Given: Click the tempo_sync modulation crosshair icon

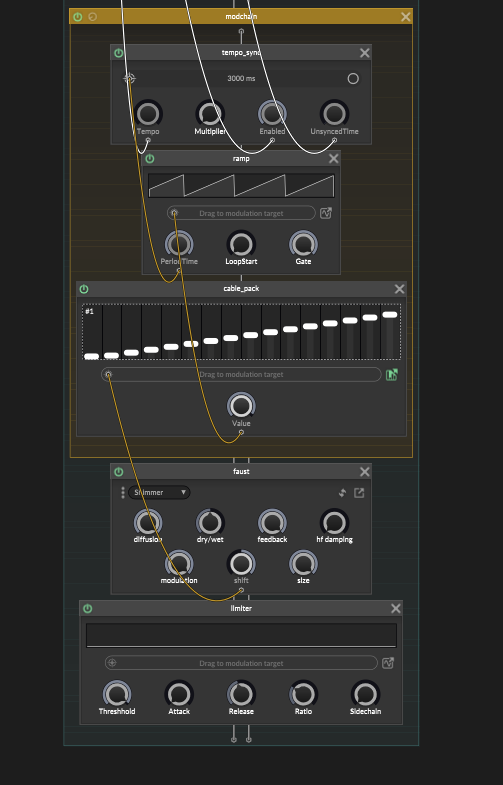Looking at the screenshot, I should point(129,79).
